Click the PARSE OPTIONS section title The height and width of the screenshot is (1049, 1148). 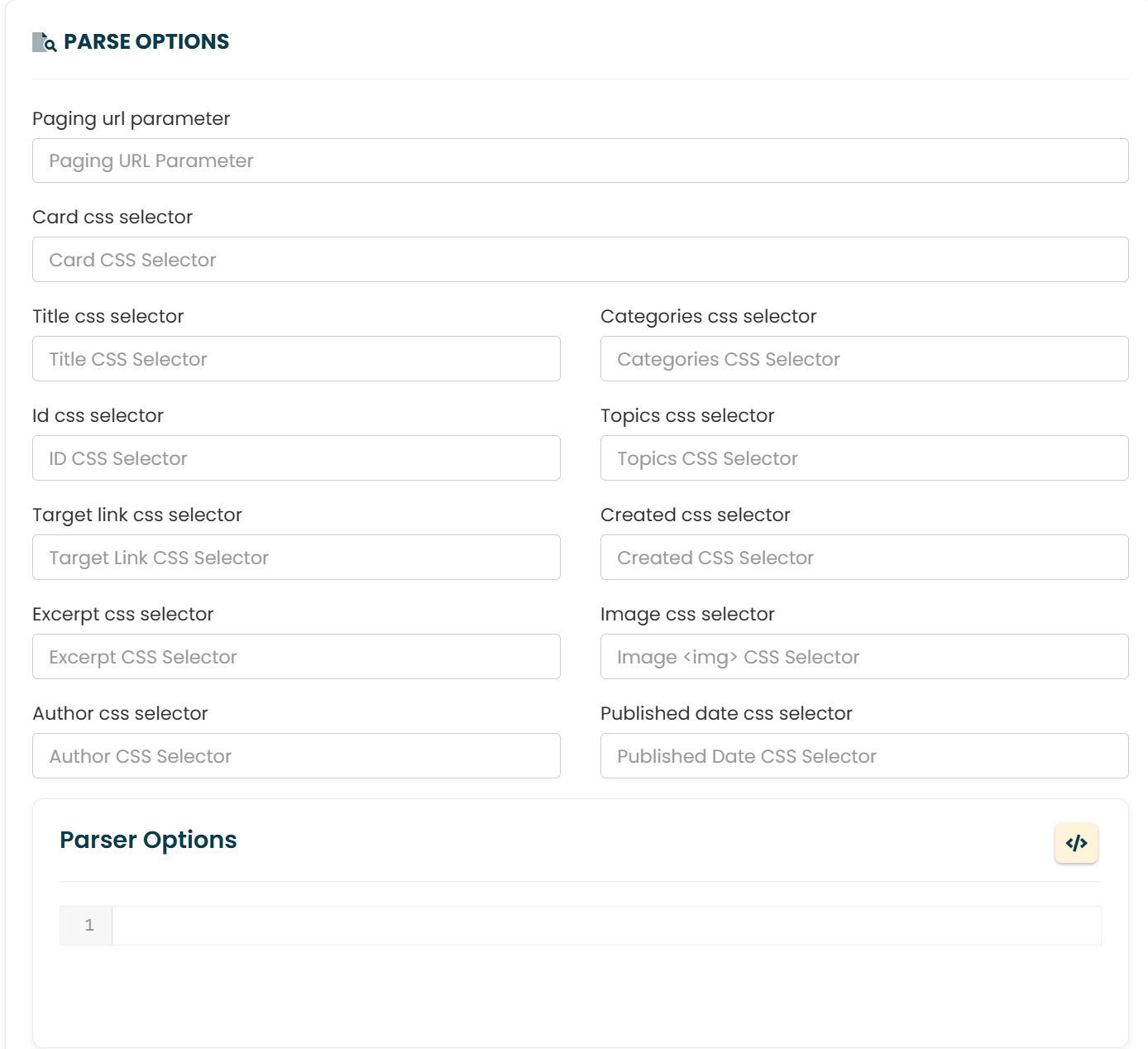tap(146, 41)
